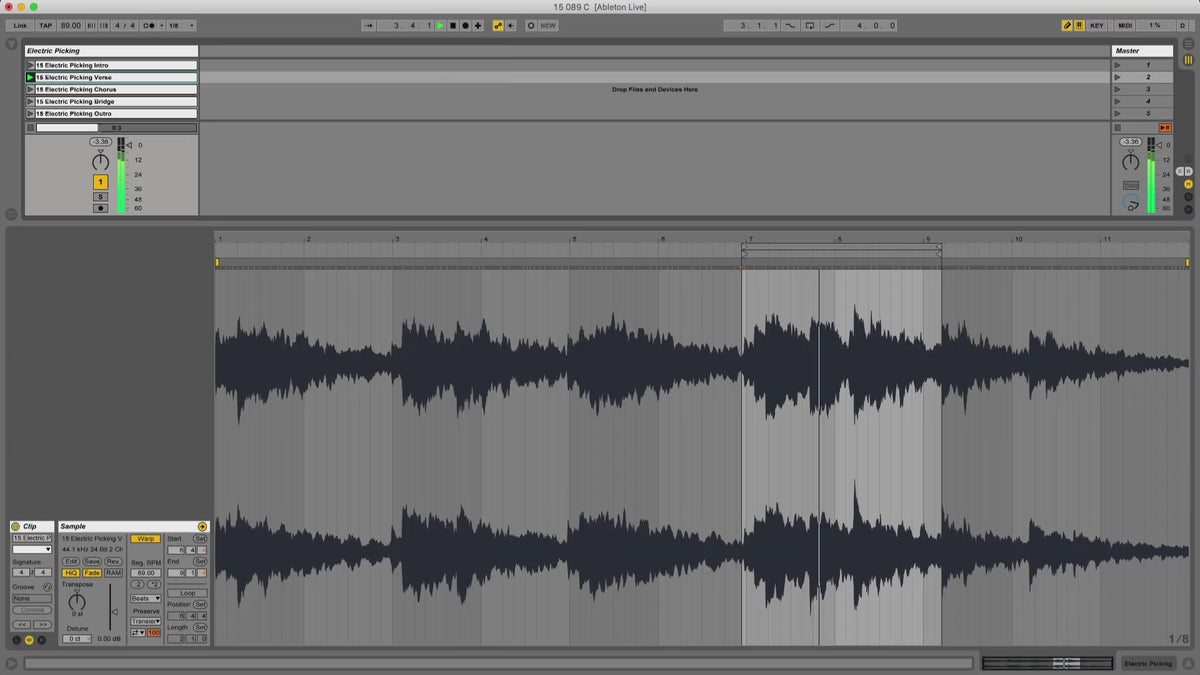Launch Master scene 3
This screenshot has height=675, width=1200.
pos(1117,89)
